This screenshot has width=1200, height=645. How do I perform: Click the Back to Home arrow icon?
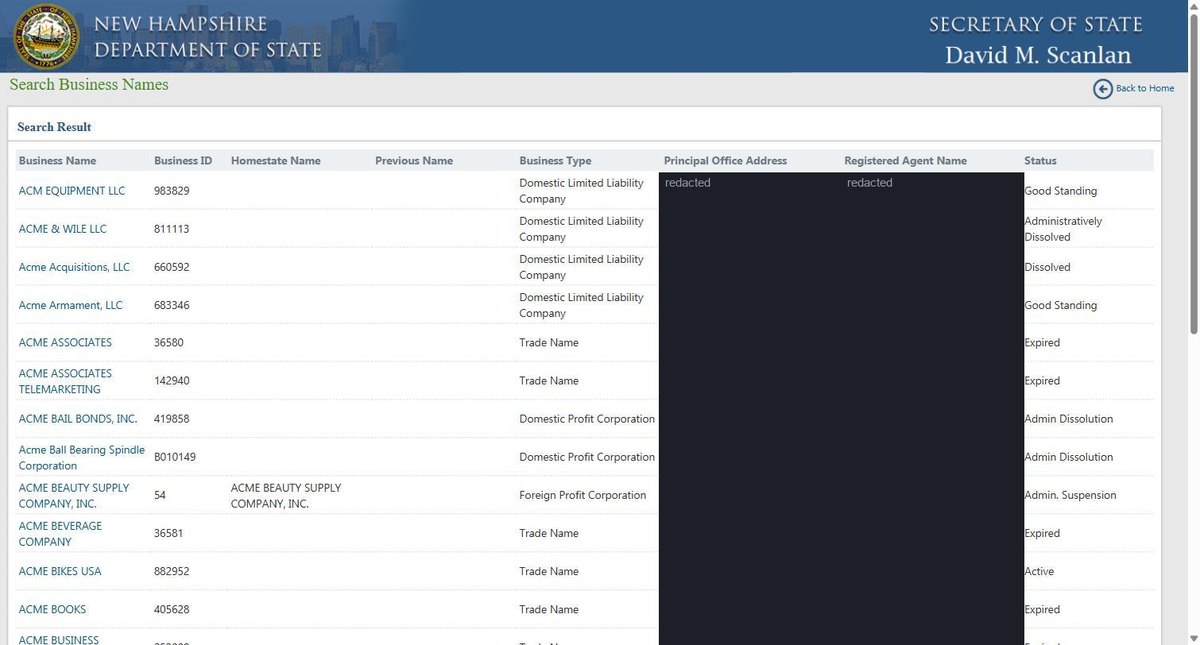pyautogui.click(x=1103, y=89)
